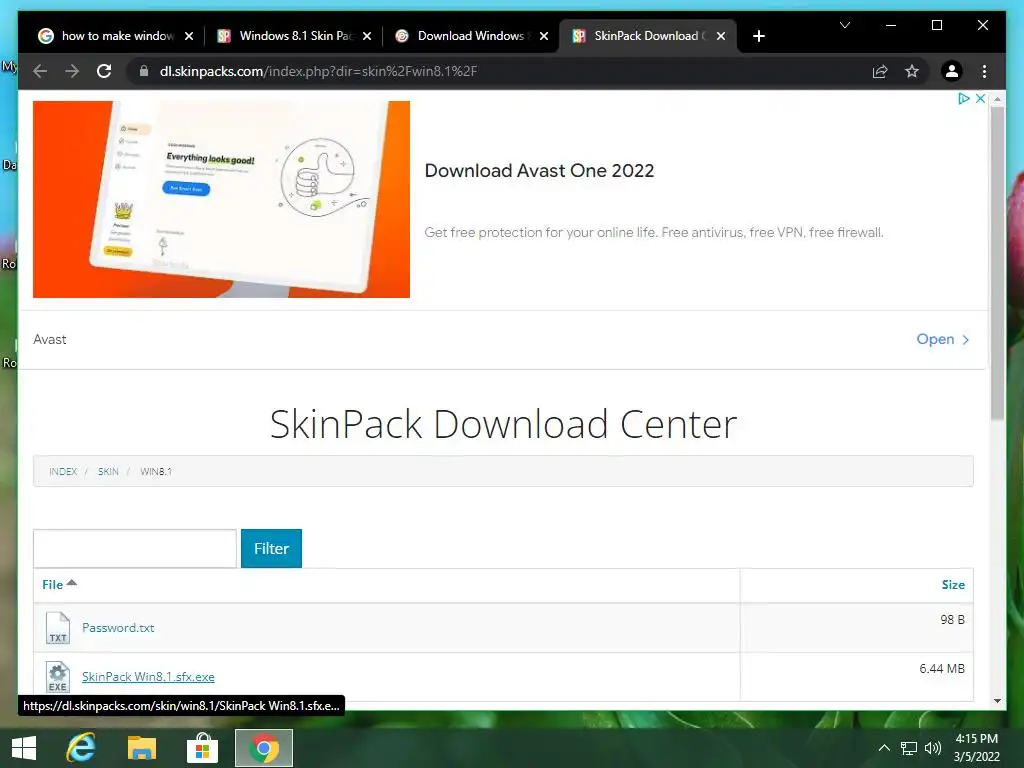Click the Avast advertiser name
The image size is (1024, 768).
click(50, 340)
